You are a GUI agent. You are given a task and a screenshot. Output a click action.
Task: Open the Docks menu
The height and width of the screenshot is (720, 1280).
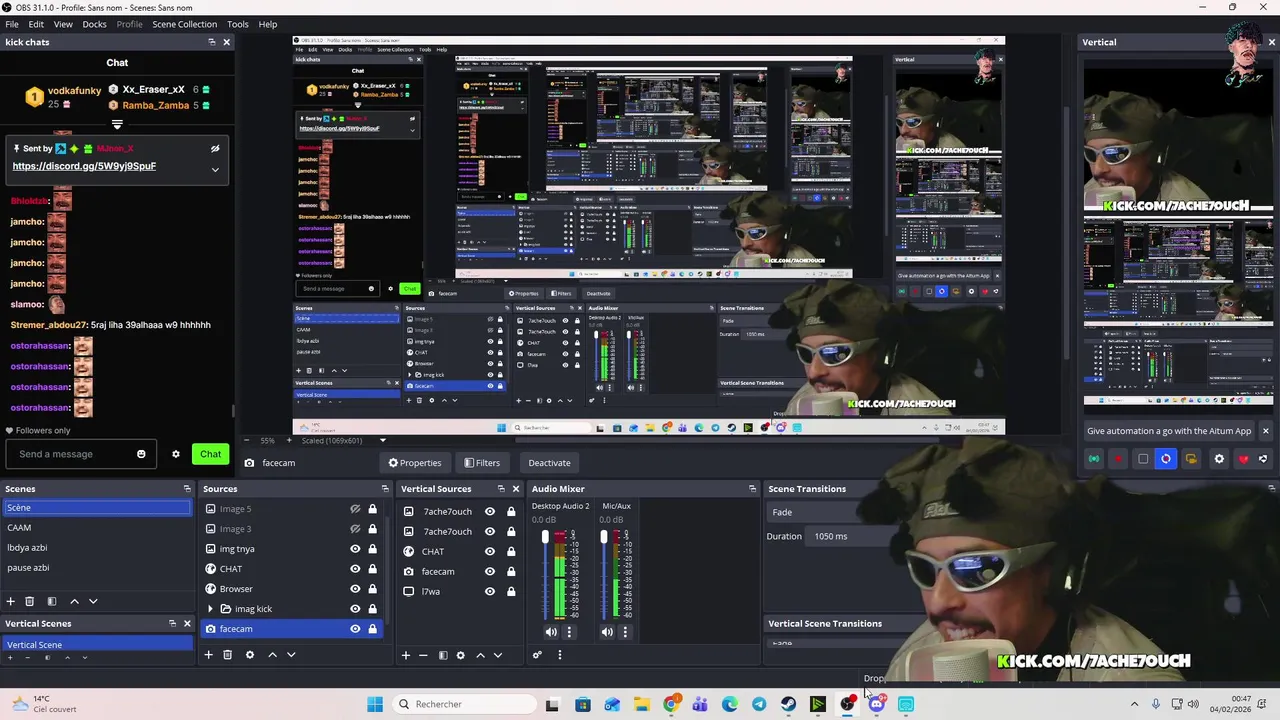94,24
